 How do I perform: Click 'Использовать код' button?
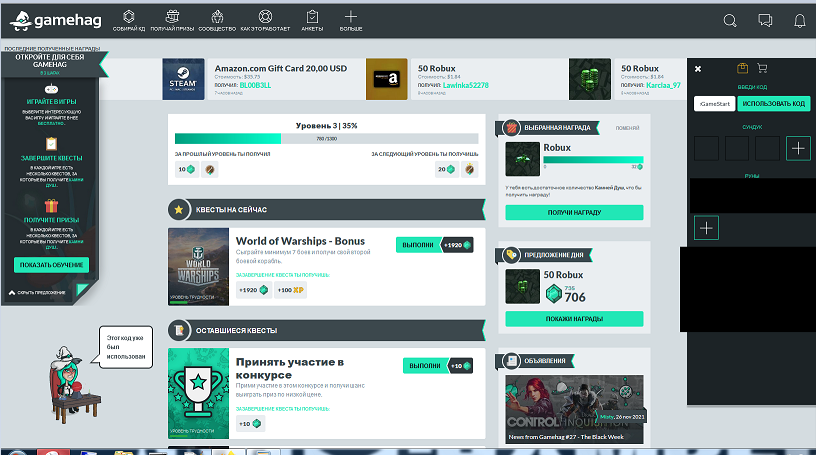tap(774, 104)
